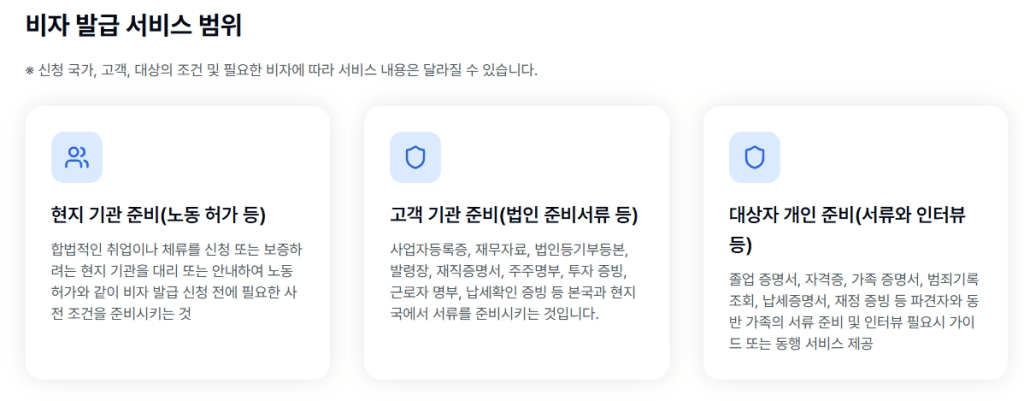The height and width of the screenshot is (401, 1024).
Task: Click the people icon in the first card
Action: point(77,157)
